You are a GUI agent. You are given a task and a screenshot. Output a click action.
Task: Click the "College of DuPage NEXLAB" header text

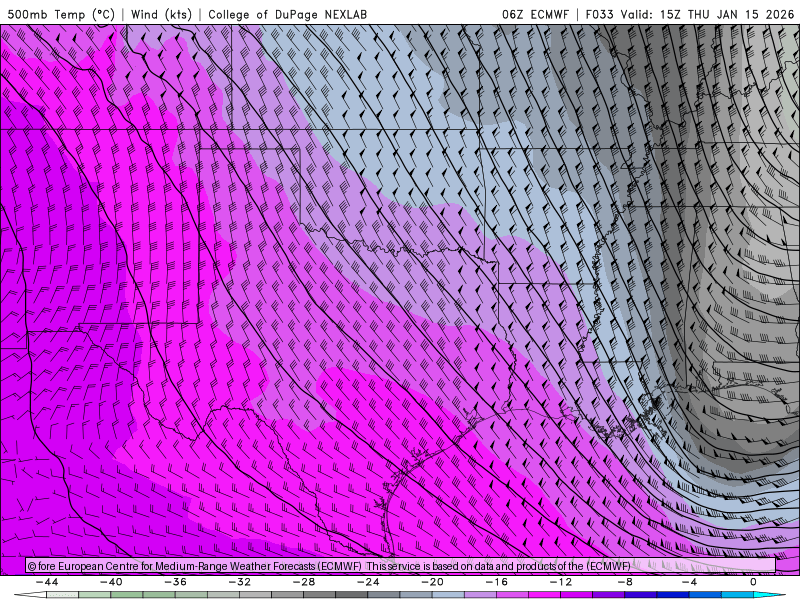click(x=287, y=14)
